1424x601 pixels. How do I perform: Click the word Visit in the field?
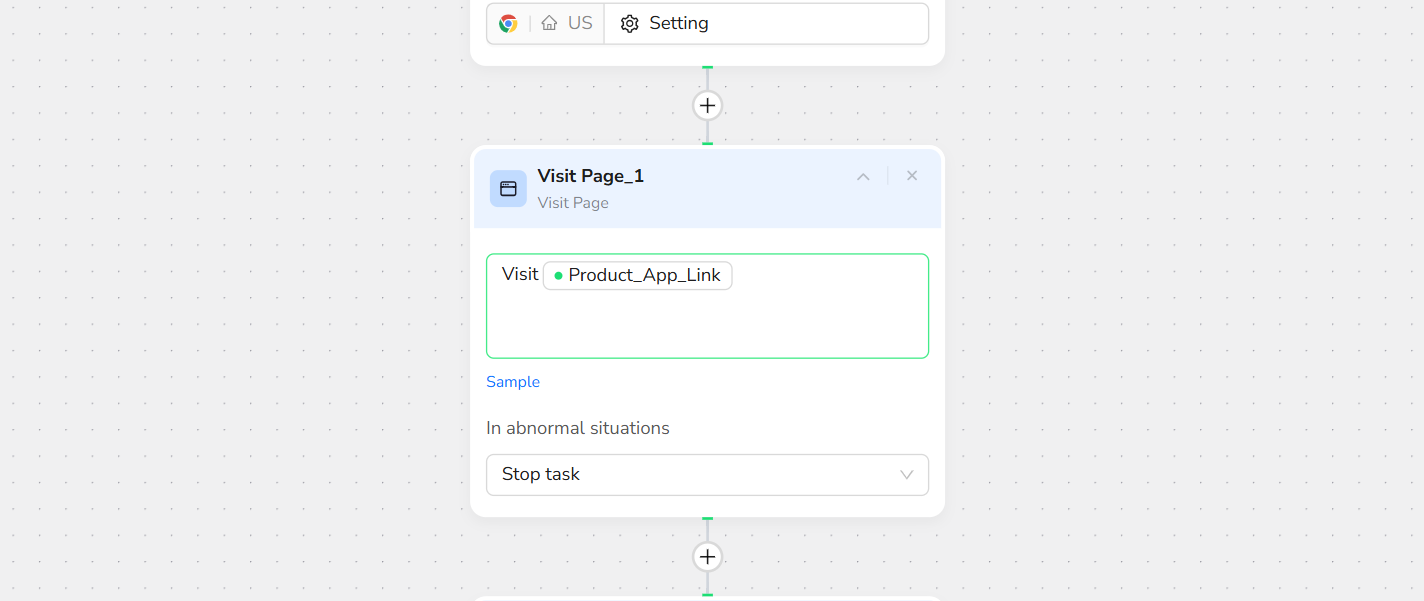520,274
